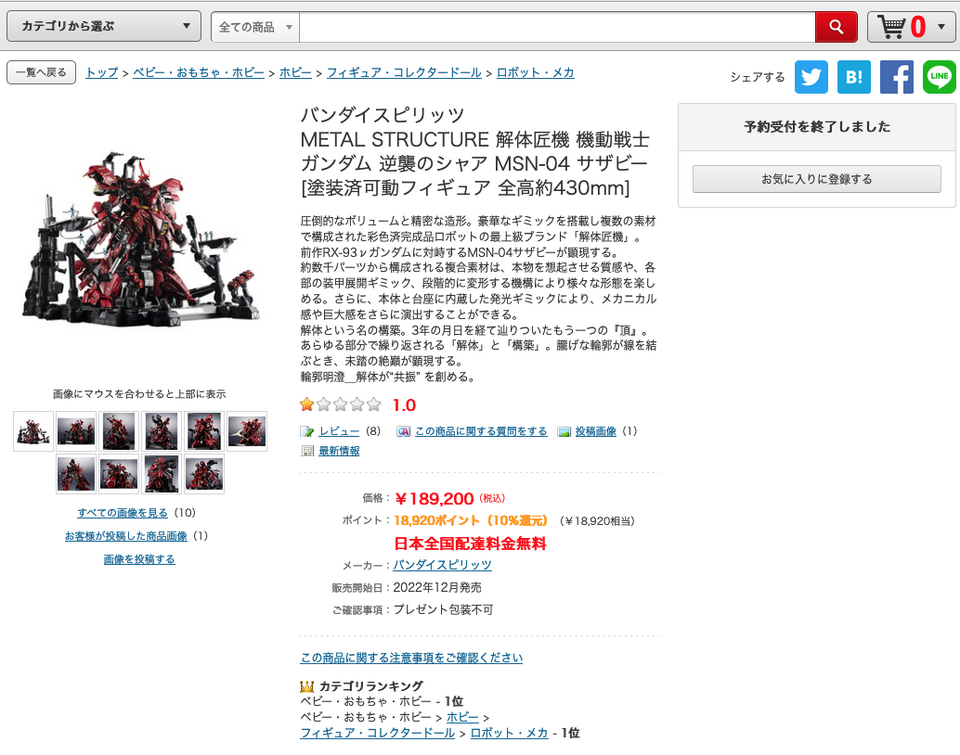Select third thumbnail in top row
The height and width of the screenshot is (755, 960).
coord(119,432)
